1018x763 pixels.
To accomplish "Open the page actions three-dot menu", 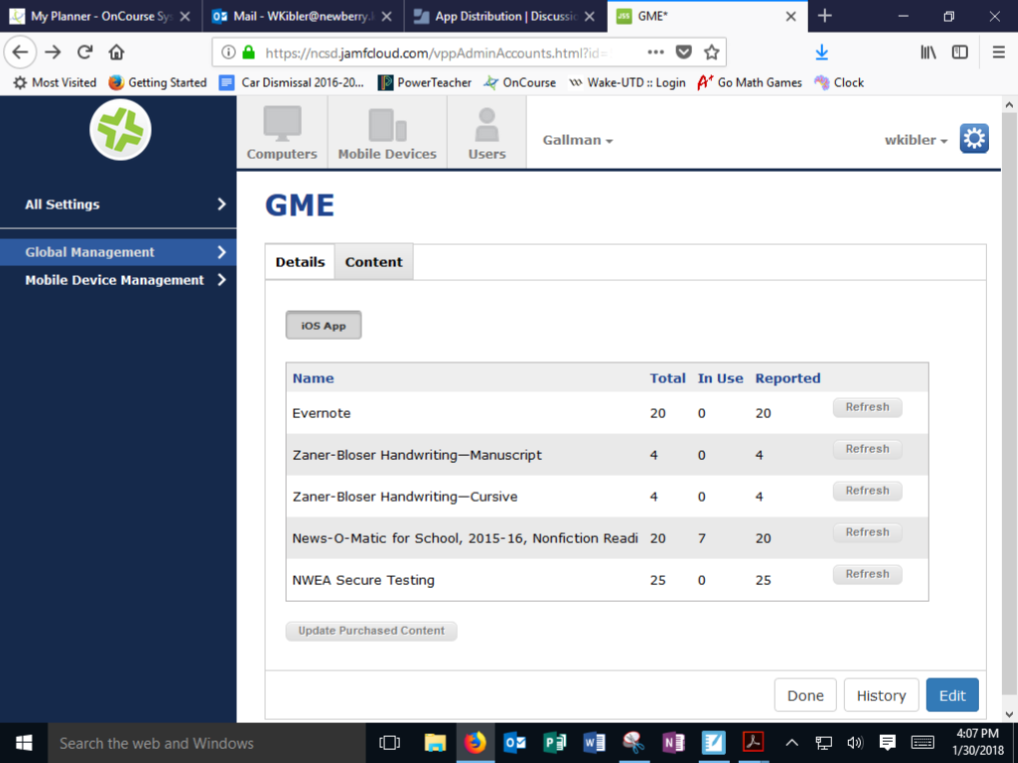I will click(x=656, y=52).
